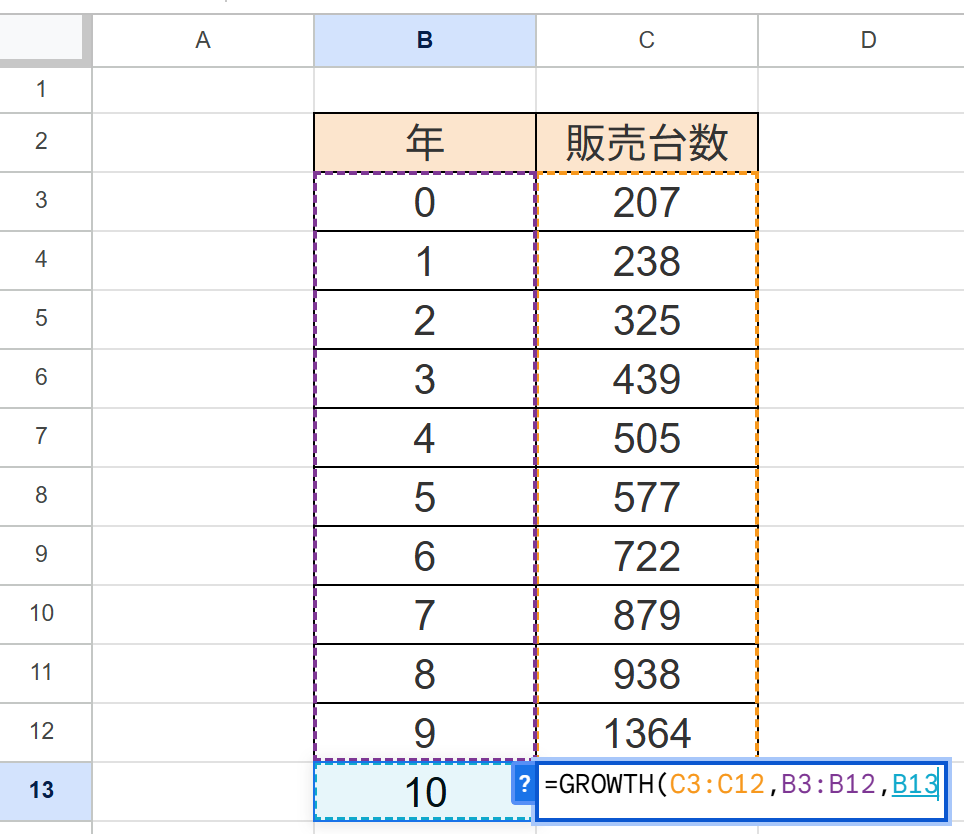Click year cell containing 5
This screenshot has width=964, height=834.
pyautogui.click(x=425, y=498)
